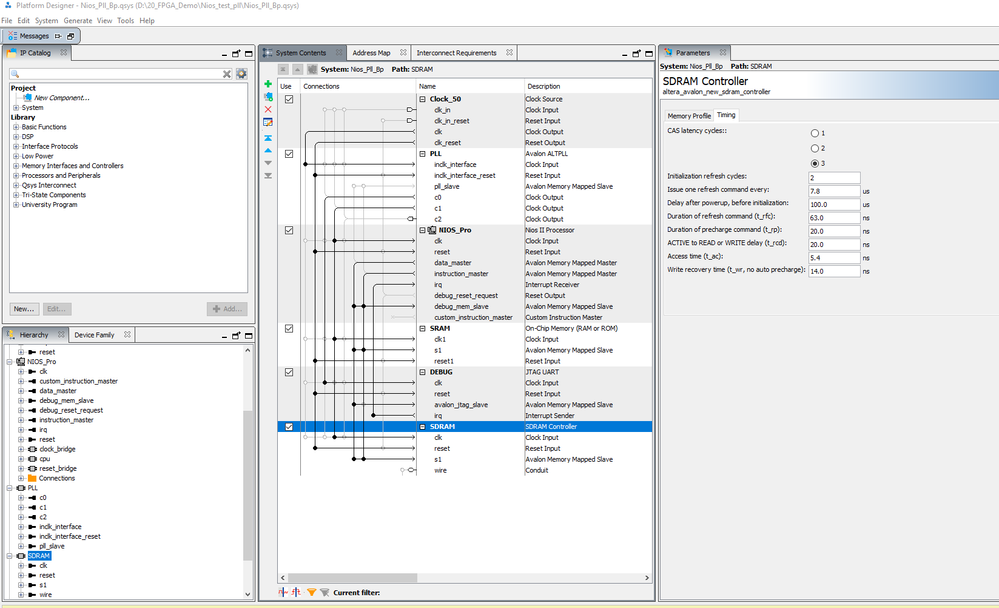The image size is (999, 608).
Task: Toggle the Use checkbox for the PLL component
Action: point(289,154)
